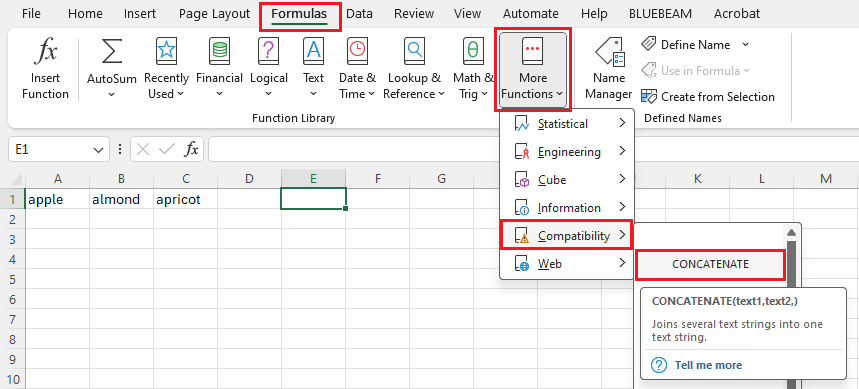Expand the Name Box dropdown arrow
Screen dimensions: 859x389
point(98,150)
